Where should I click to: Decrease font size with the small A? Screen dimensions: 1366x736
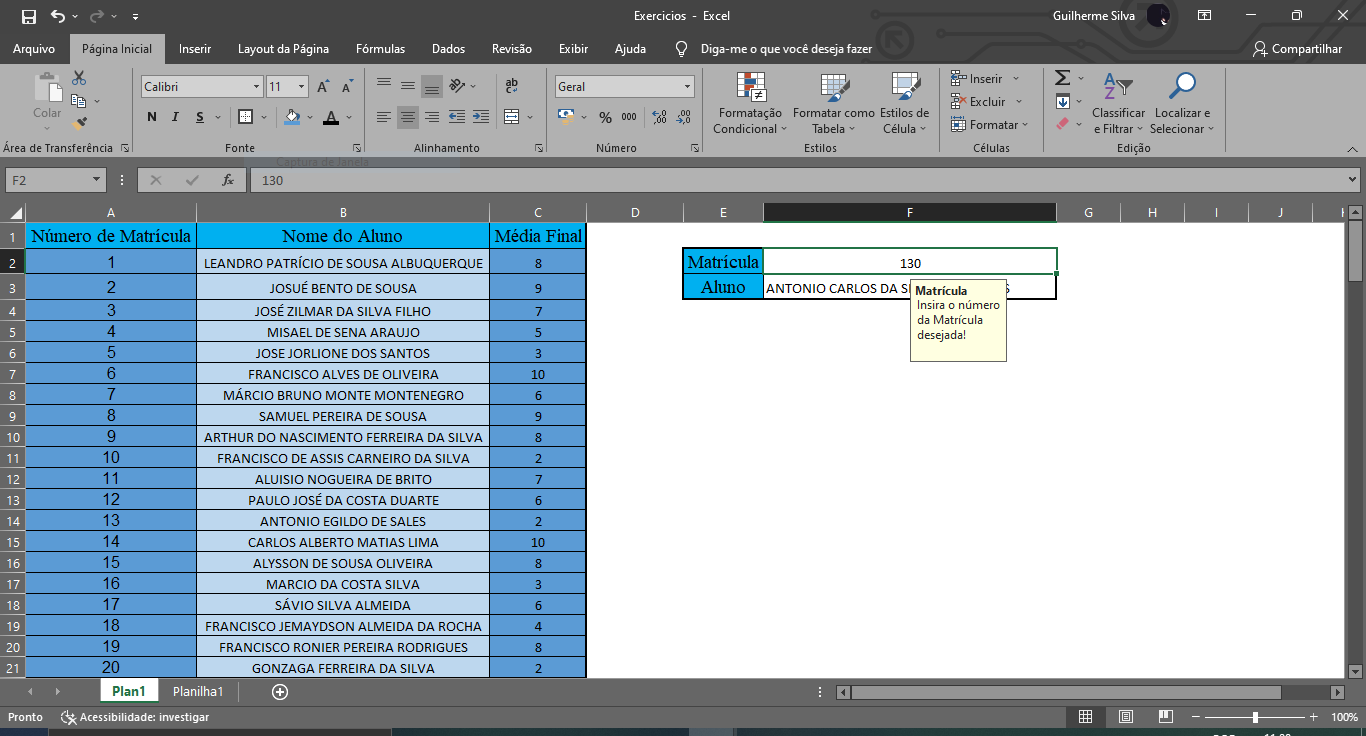click(x=347, y=87)
